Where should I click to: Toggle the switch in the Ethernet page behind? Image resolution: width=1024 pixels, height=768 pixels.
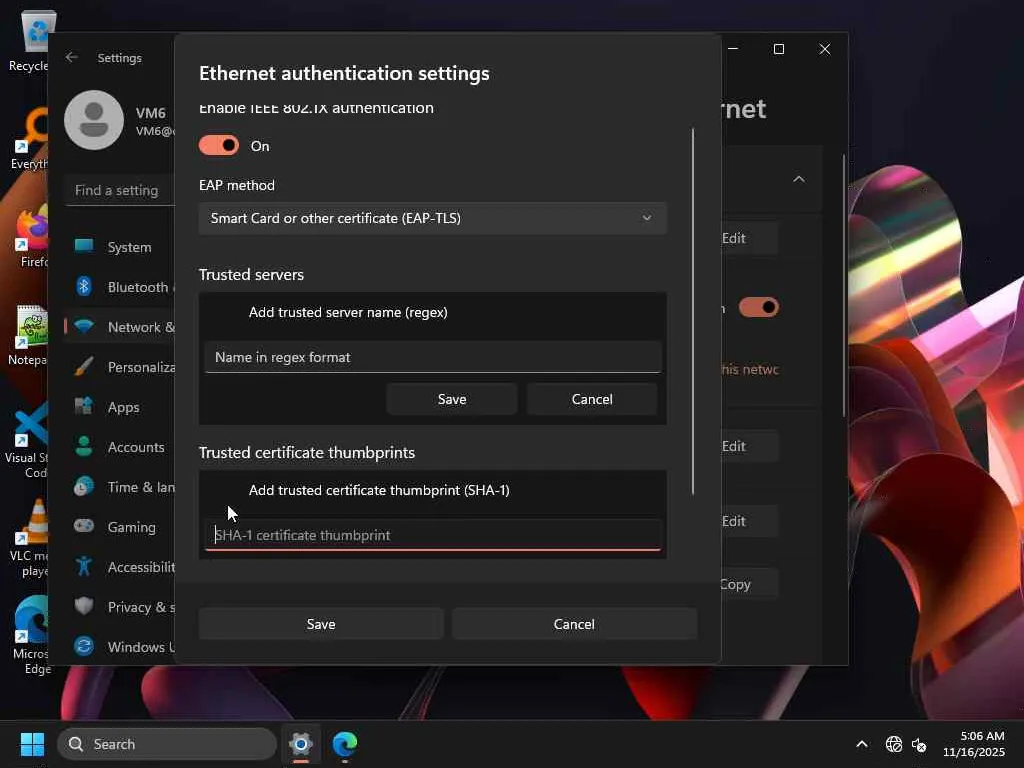[758, 307]
